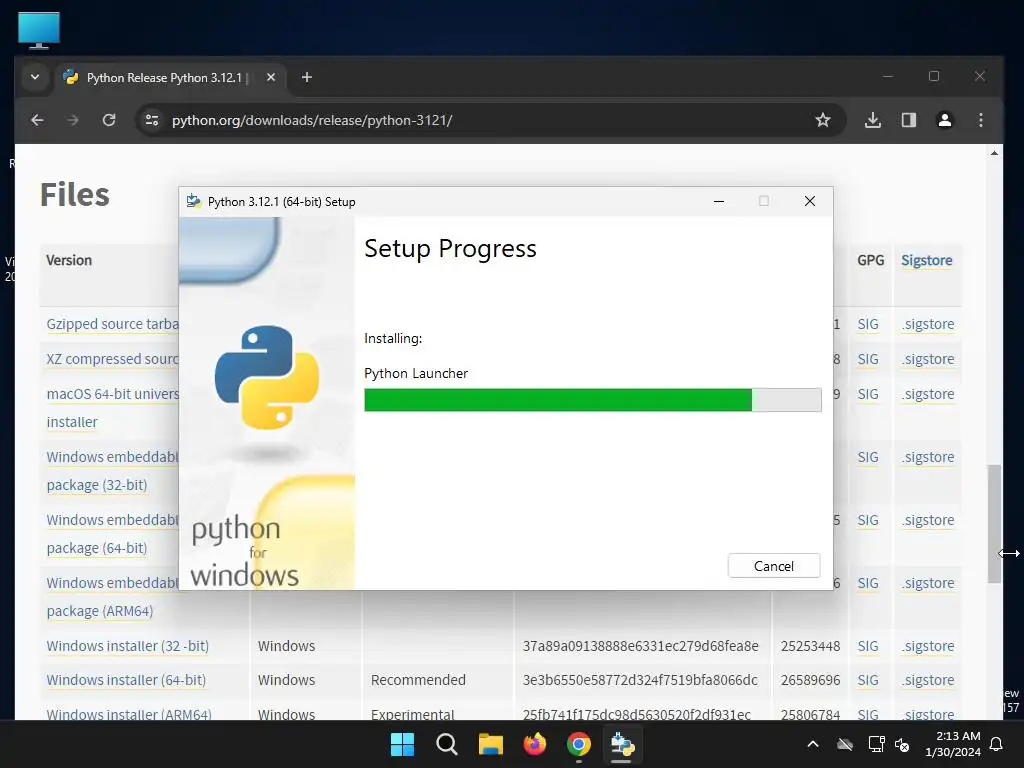Open desktop monitor icon
This screenshot has height=768, width=1024.
coord(39,30)
